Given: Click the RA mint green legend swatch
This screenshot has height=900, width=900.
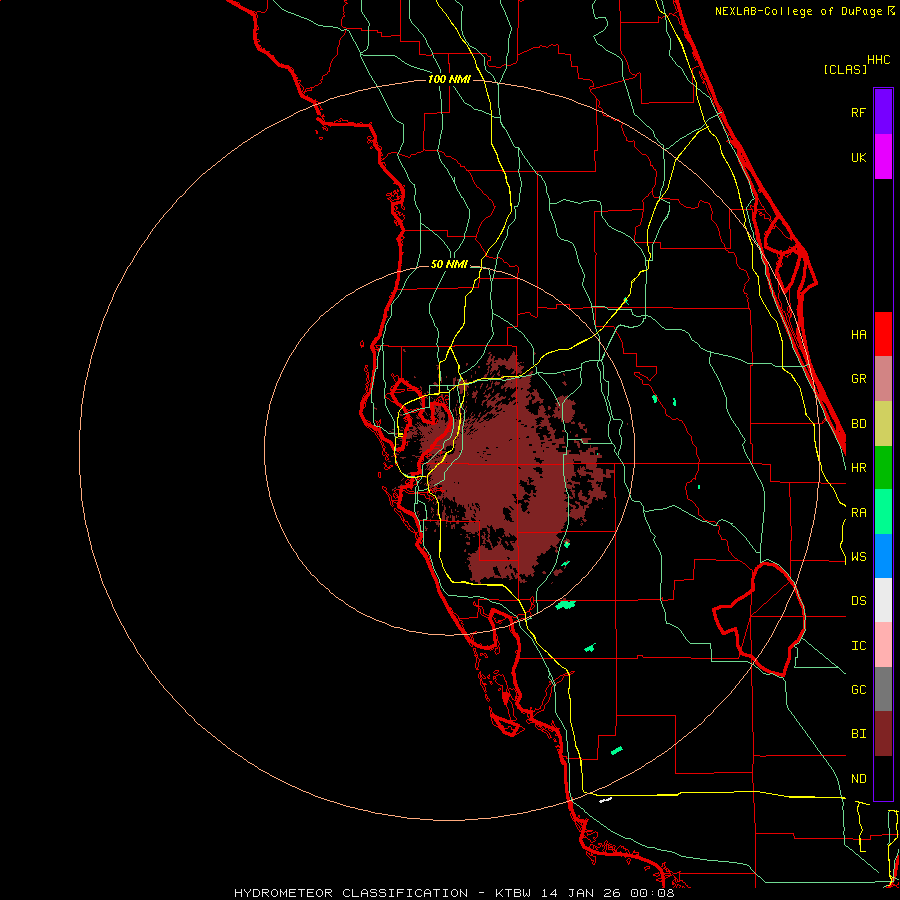Looking at the screenshot, I should point(883,512).
